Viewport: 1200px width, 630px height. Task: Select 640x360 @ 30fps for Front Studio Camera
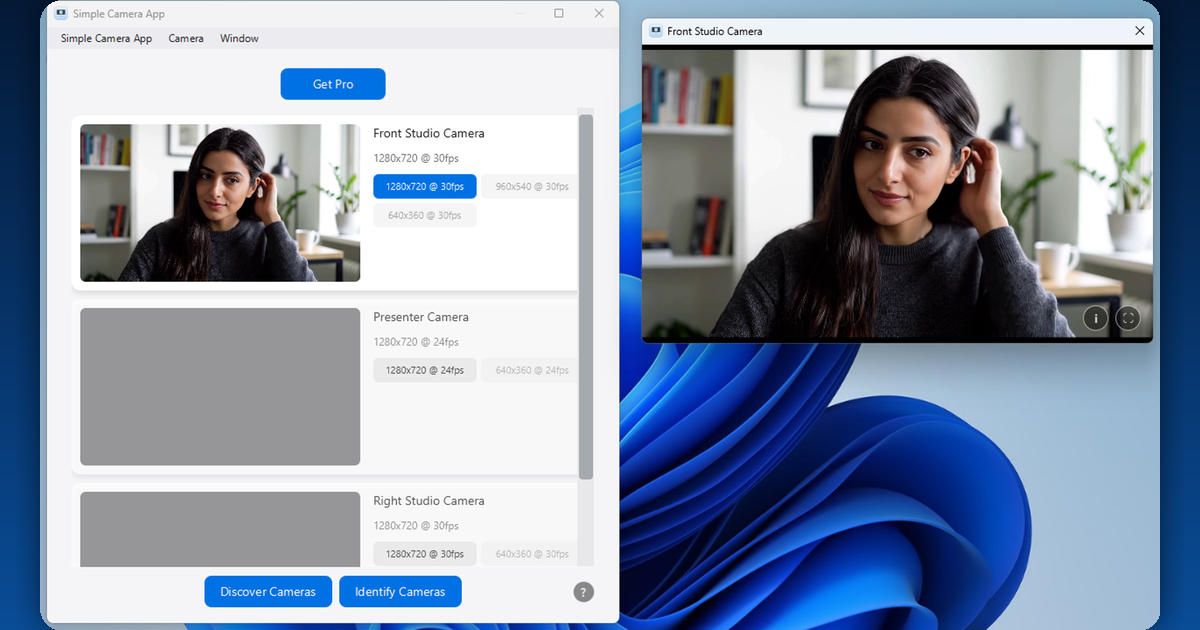pos(425,215)
